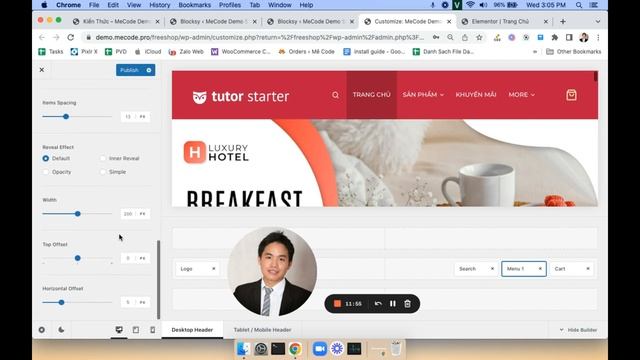
Task: Select the Default reveal effect radio
Action: 46,158
